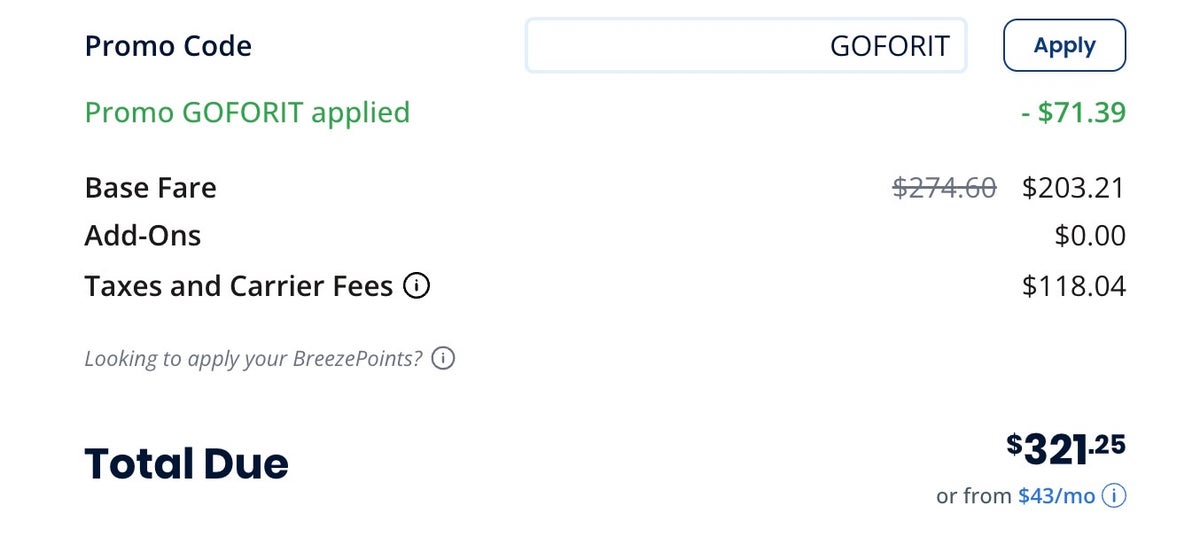The image size is (1200, 537).
Task: Open the $43/mo monthly payment link
Action: tap(1056, 496)
